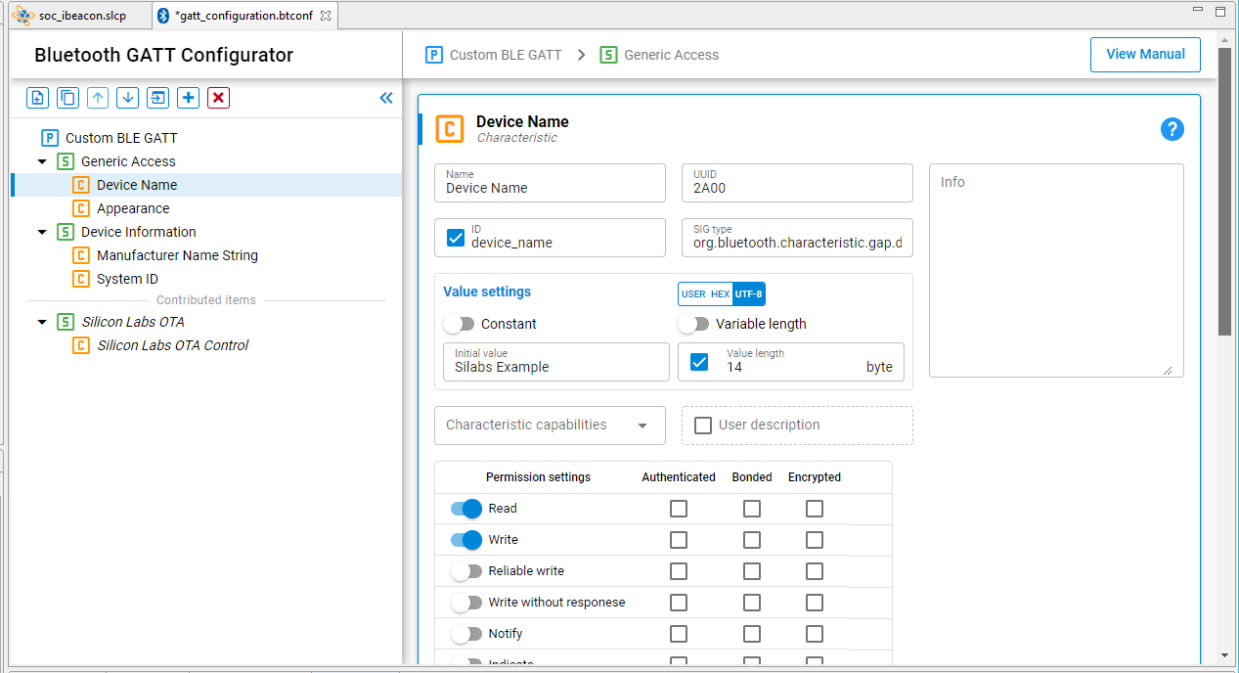Screen dimensions: 1239x673
Task: Click the move up arrow icon
Action: [97, 97]
